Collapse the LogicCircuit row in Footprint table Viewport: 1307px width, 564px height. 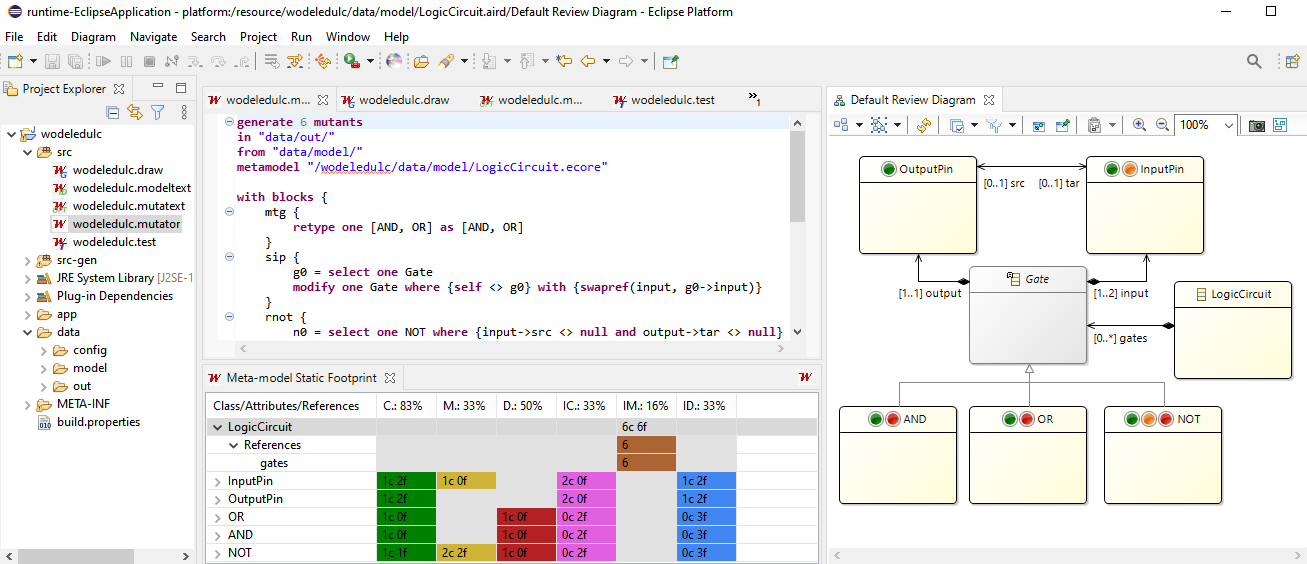[218, 427]
